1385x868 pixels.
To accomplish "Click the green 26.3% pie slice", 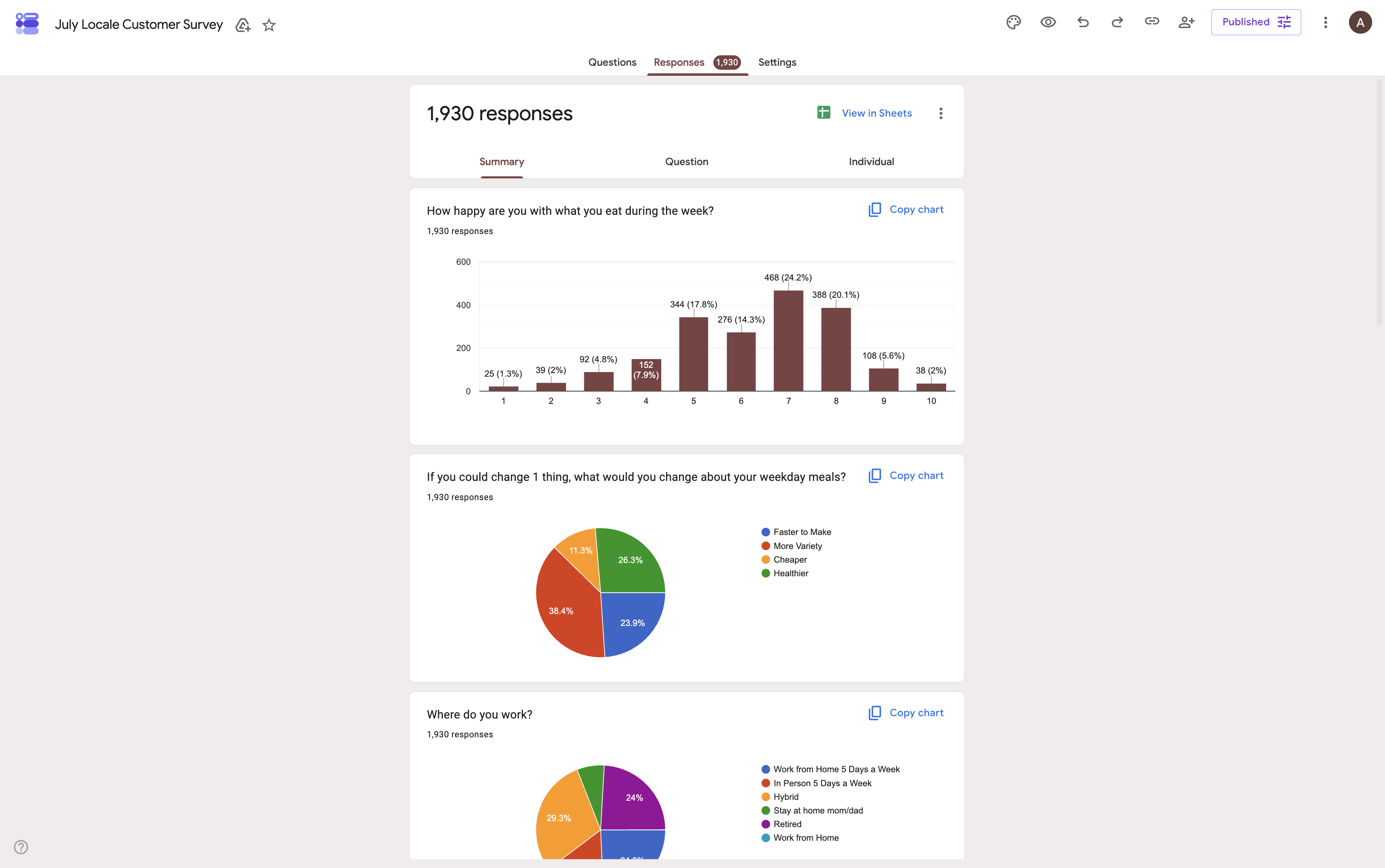I will tap(631, 560).
